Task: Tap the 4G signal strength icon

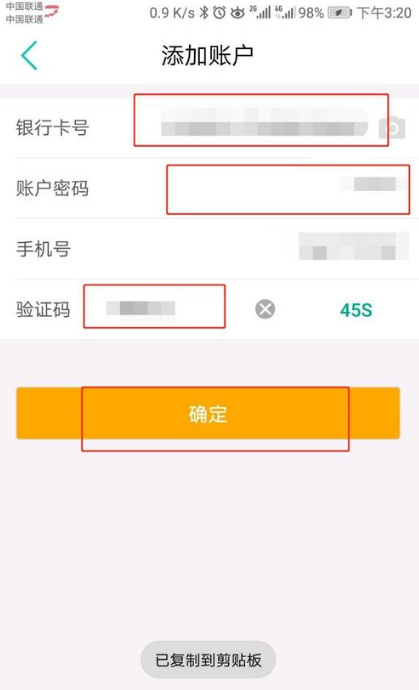Action: tap(285, 12)
